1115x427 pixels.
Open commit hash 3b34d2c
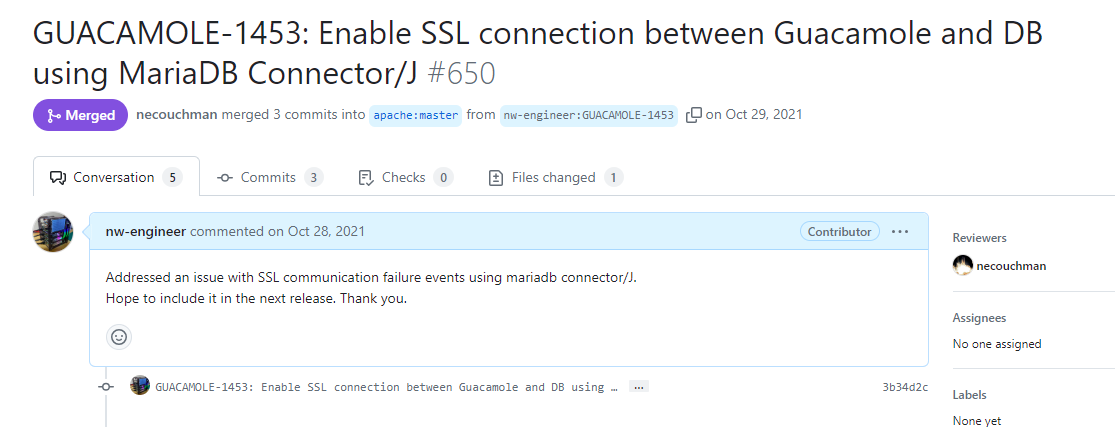905,387
